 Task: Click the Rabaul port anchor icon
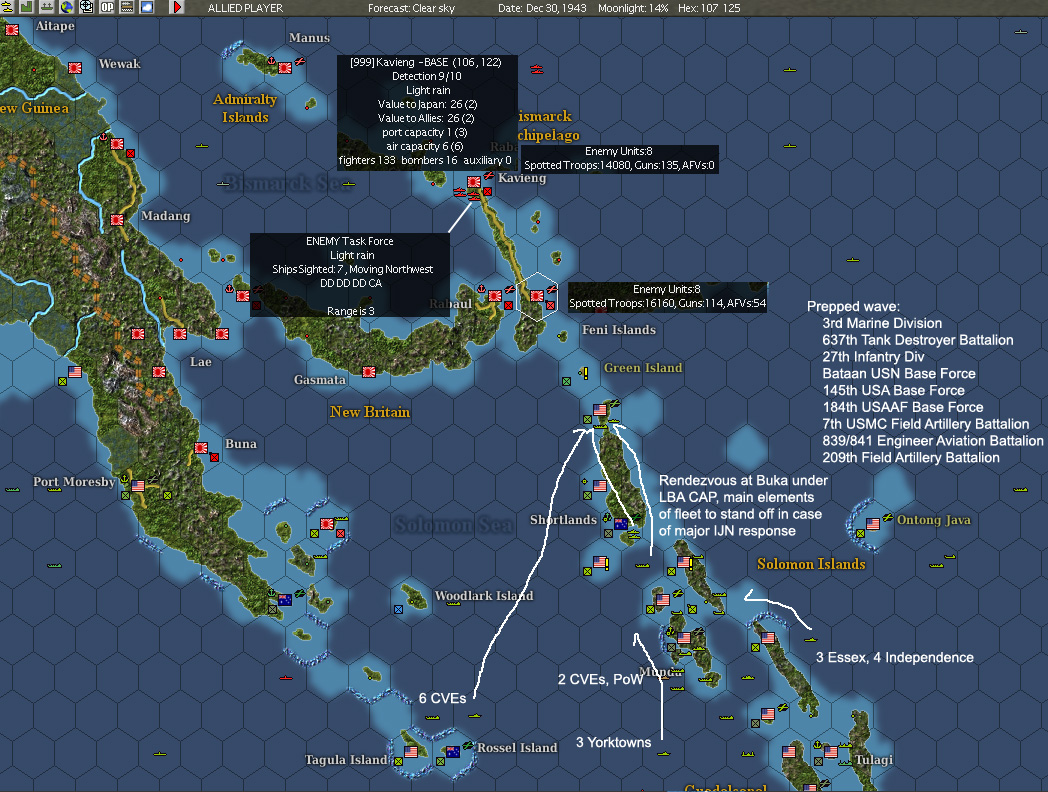pos(481,288)
